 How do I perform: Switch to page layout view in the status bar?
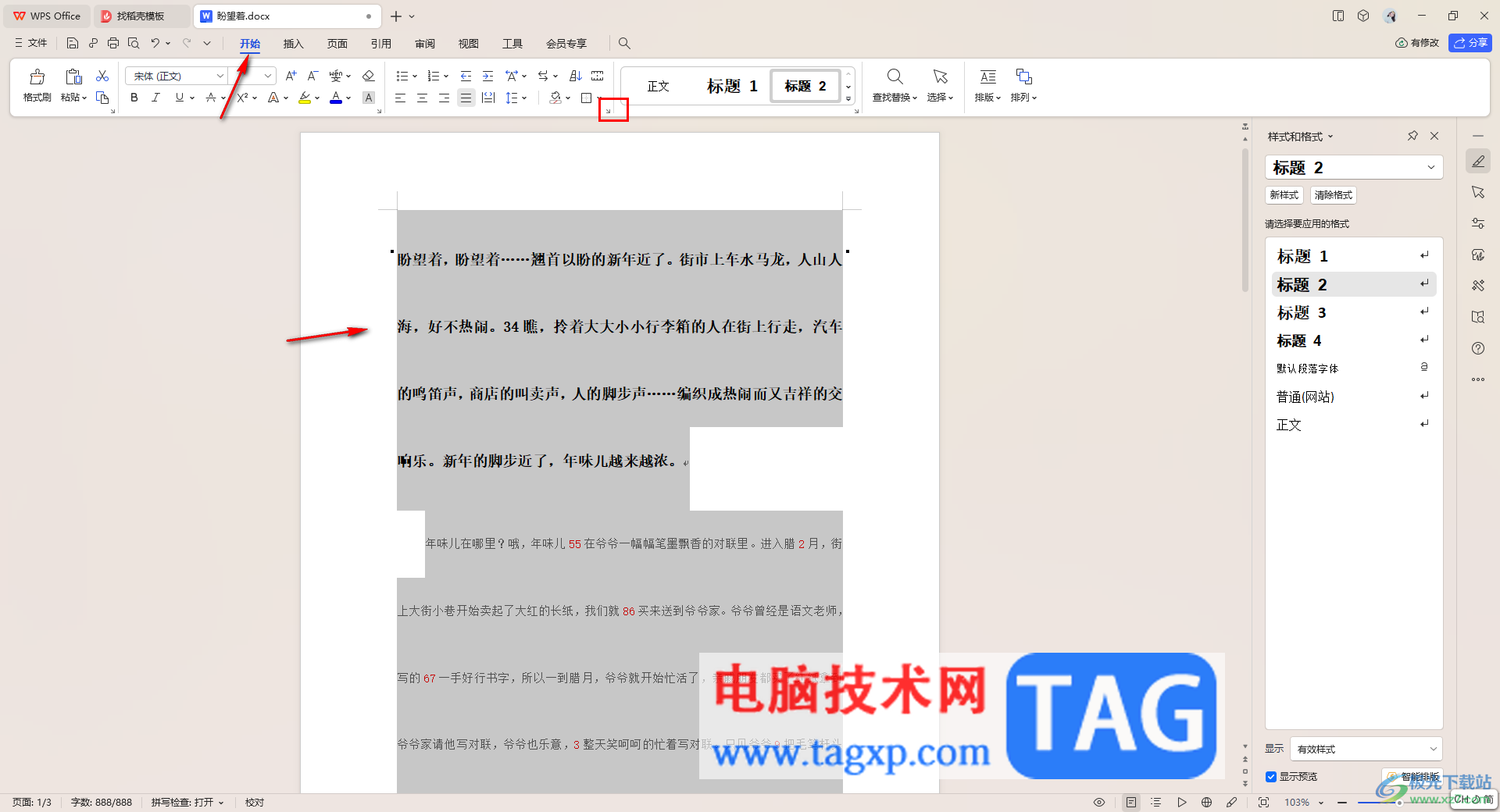coord(1131,802)
